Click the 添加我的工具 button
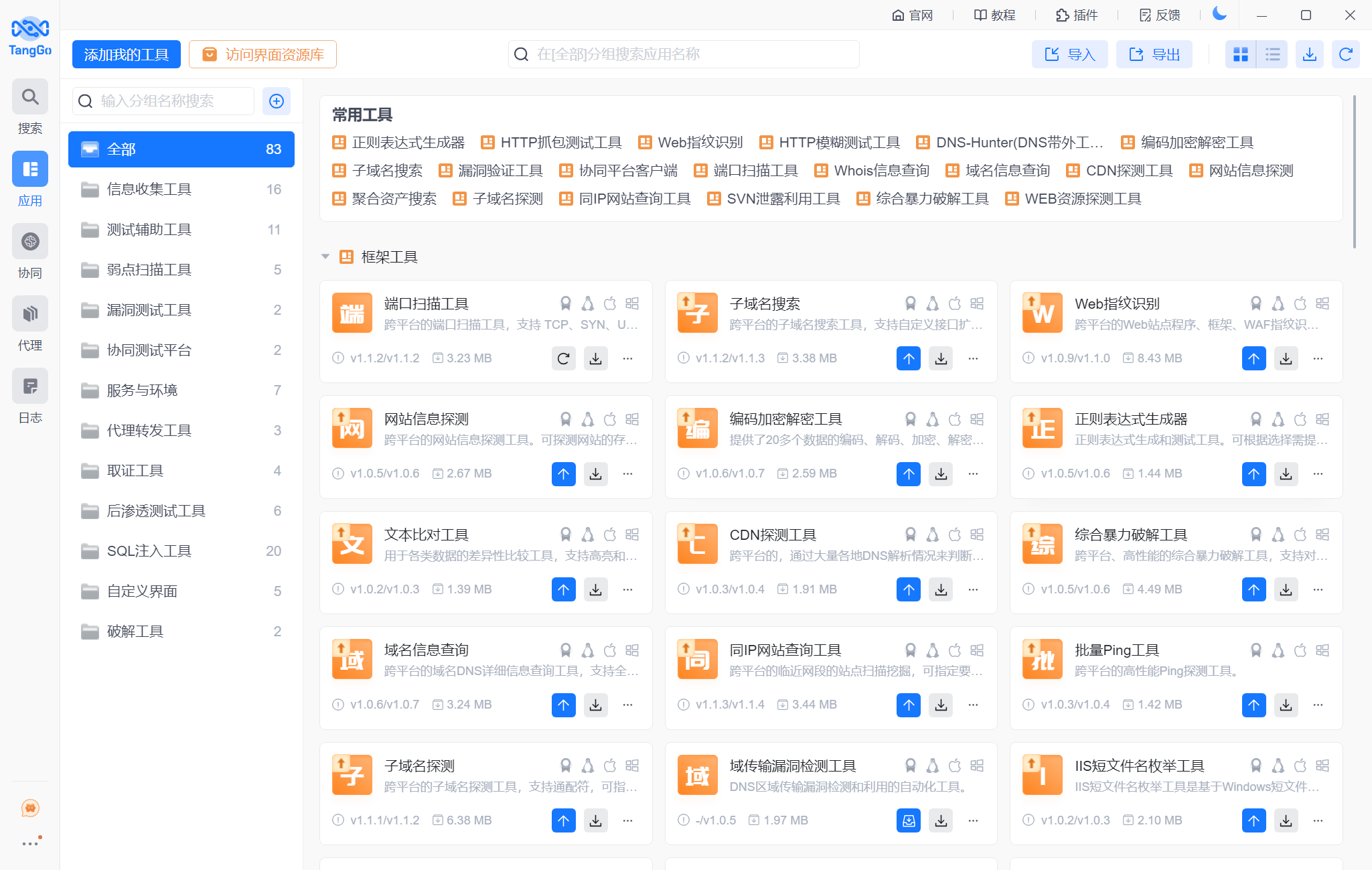 pyautogui.click(x=126, y=54)
